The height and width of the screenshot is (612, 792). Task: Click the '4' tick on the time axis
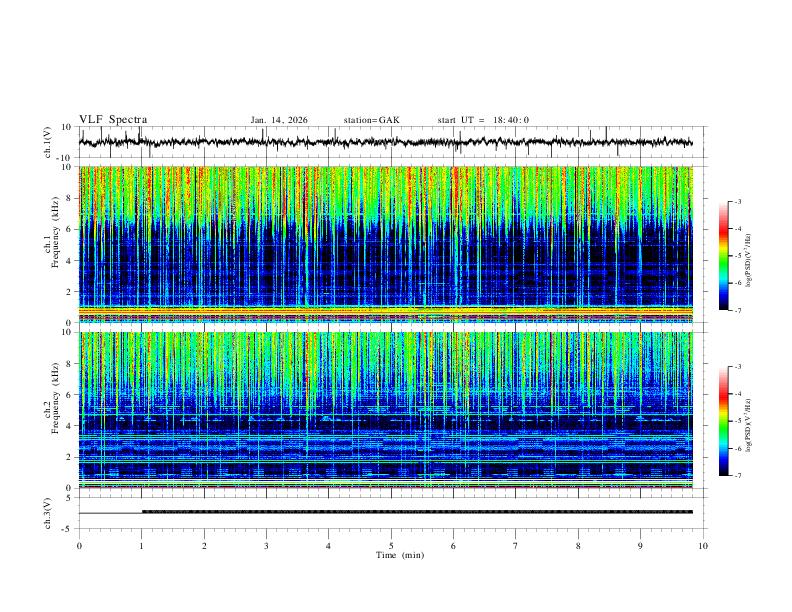point(328,546)
